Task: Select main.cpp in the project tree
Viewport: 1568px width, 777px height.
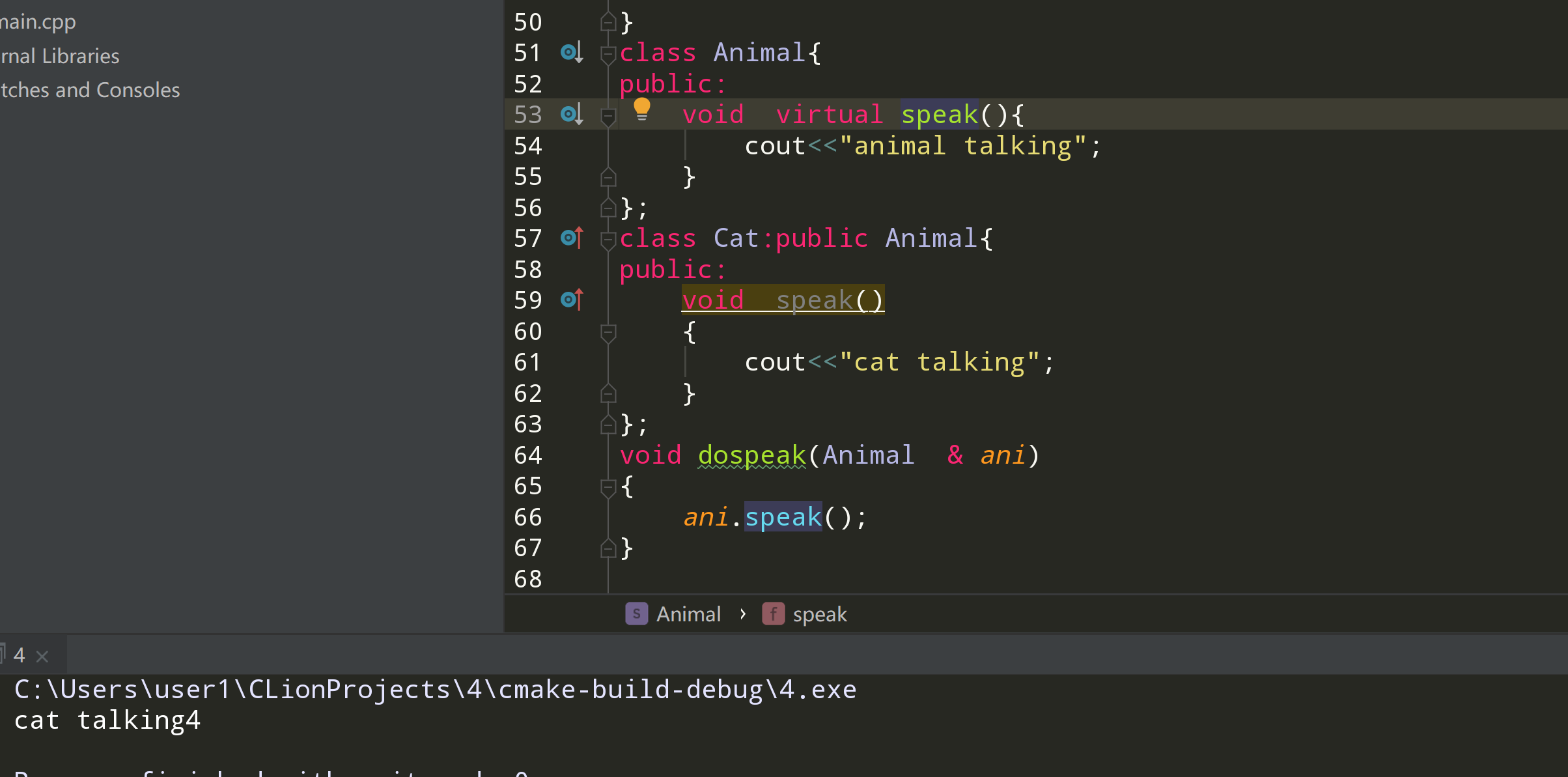Action: pyautogui.click(x=38, y=22)
